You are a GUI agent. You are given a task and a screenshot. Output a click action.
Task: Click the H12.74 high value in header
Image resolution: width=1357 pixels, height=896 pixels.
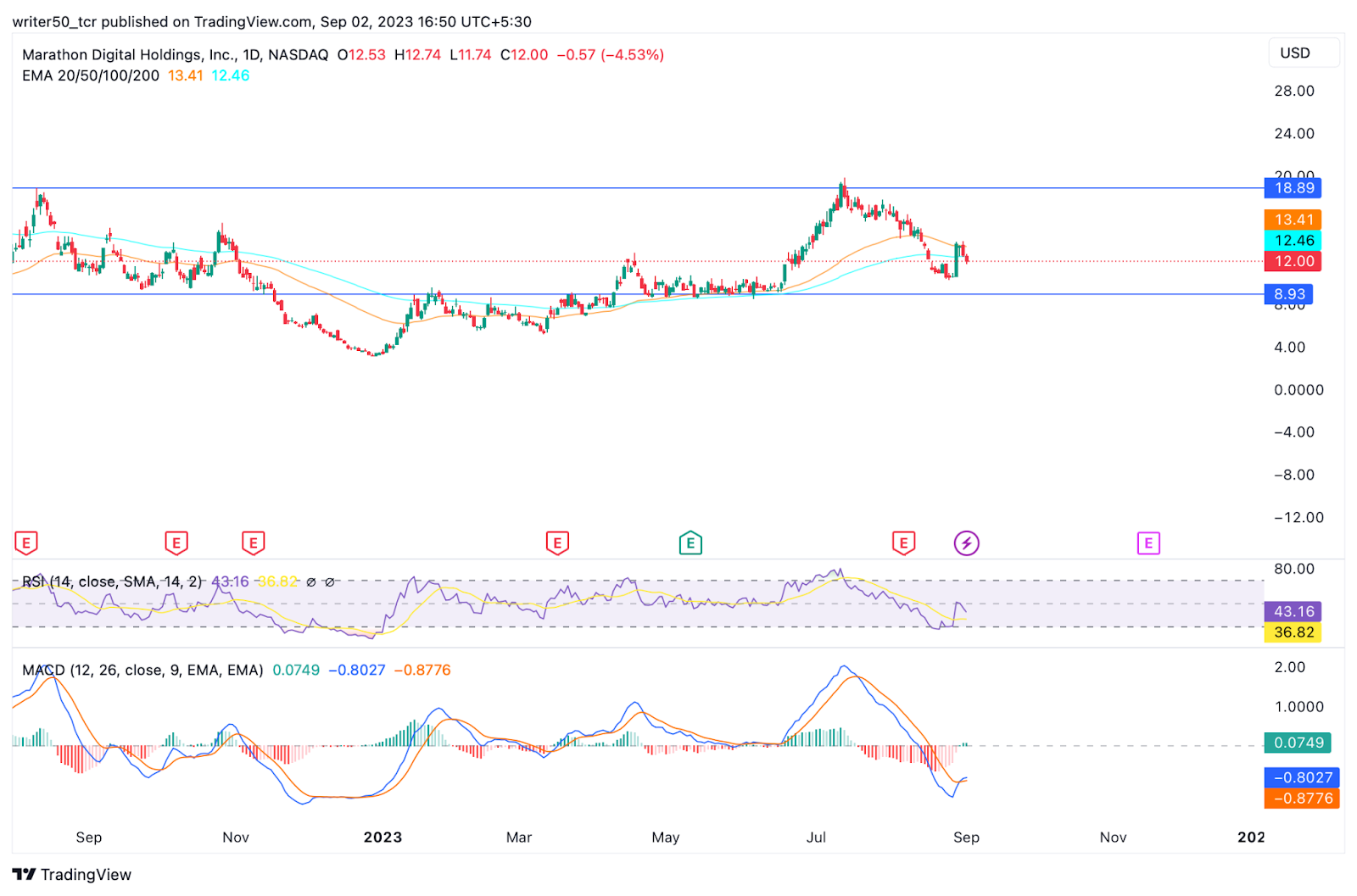(x=417, y=54)
